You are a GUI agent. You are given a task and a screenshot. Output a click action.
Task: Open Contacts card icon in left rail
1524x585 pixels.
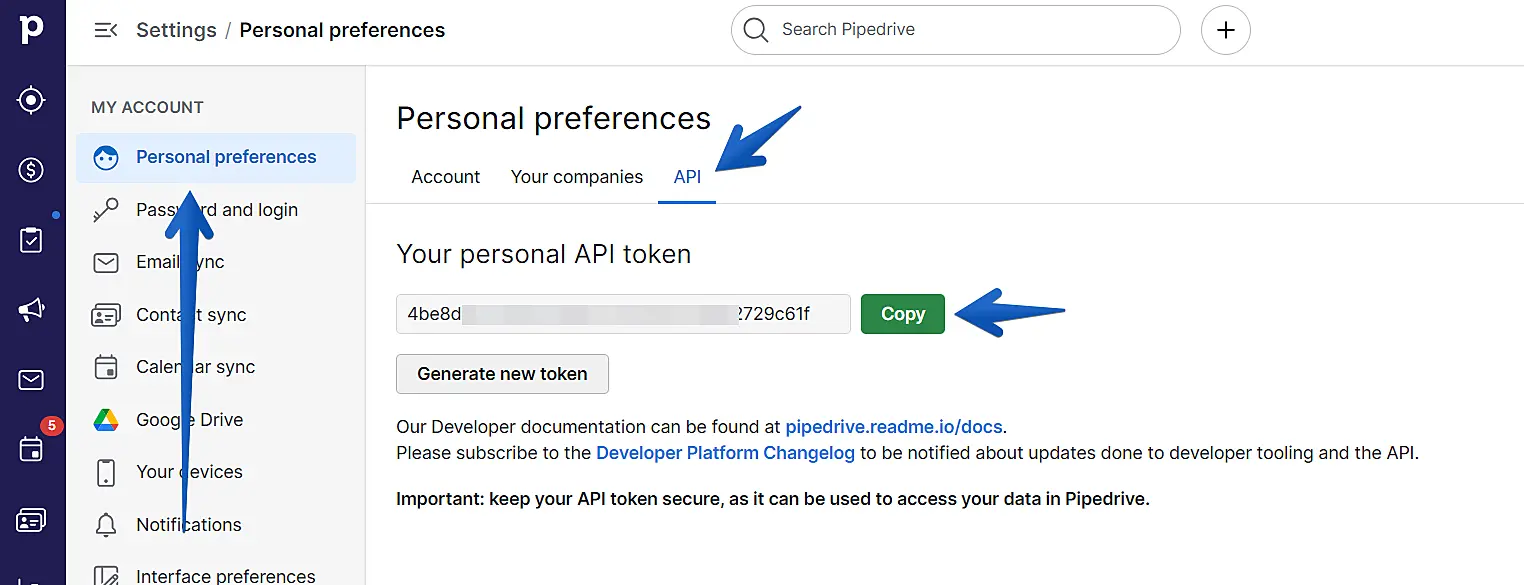coord(32,520)
